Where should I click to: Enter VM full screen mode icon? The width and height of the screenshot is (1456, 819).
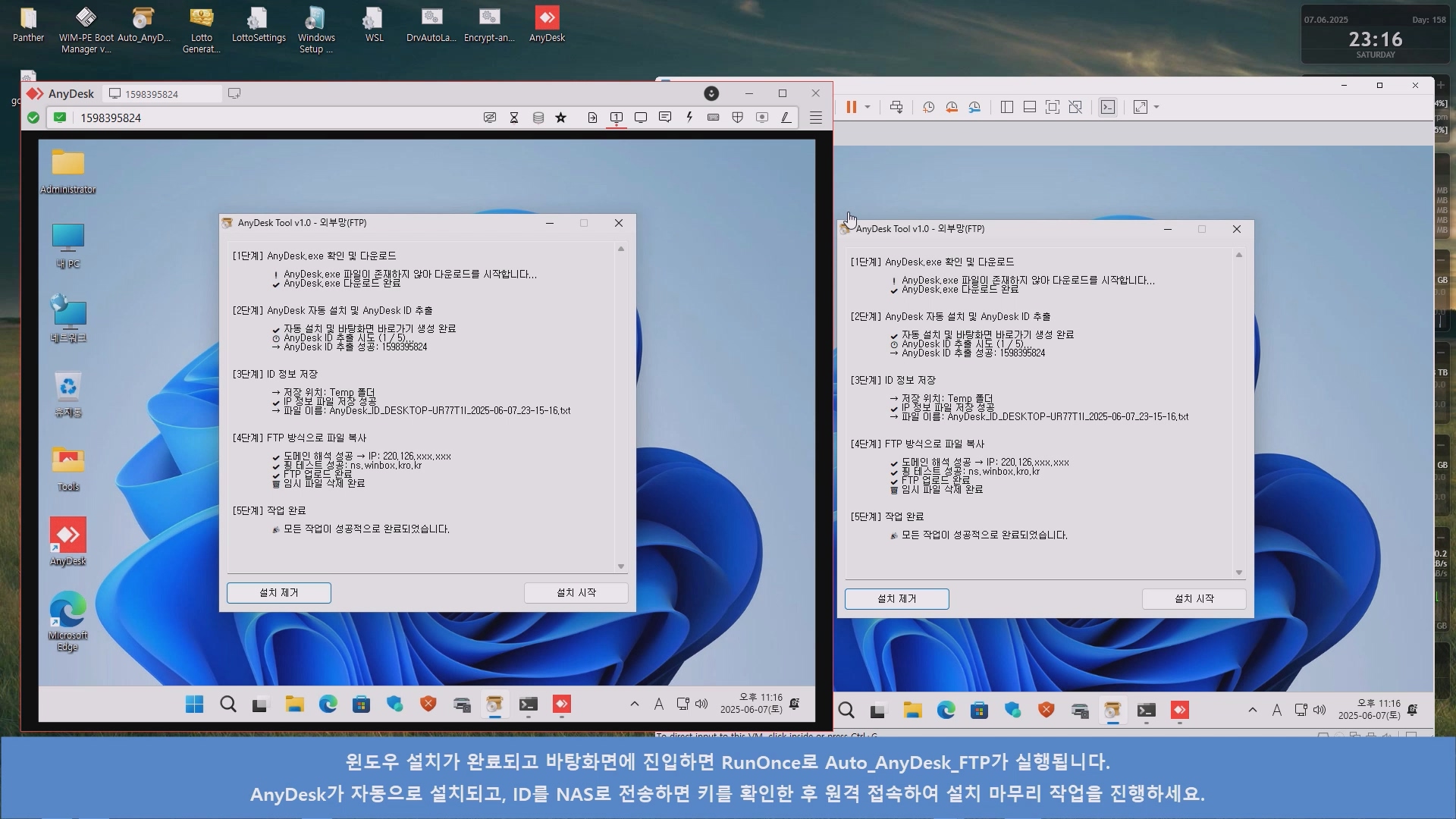(1053, 107)
